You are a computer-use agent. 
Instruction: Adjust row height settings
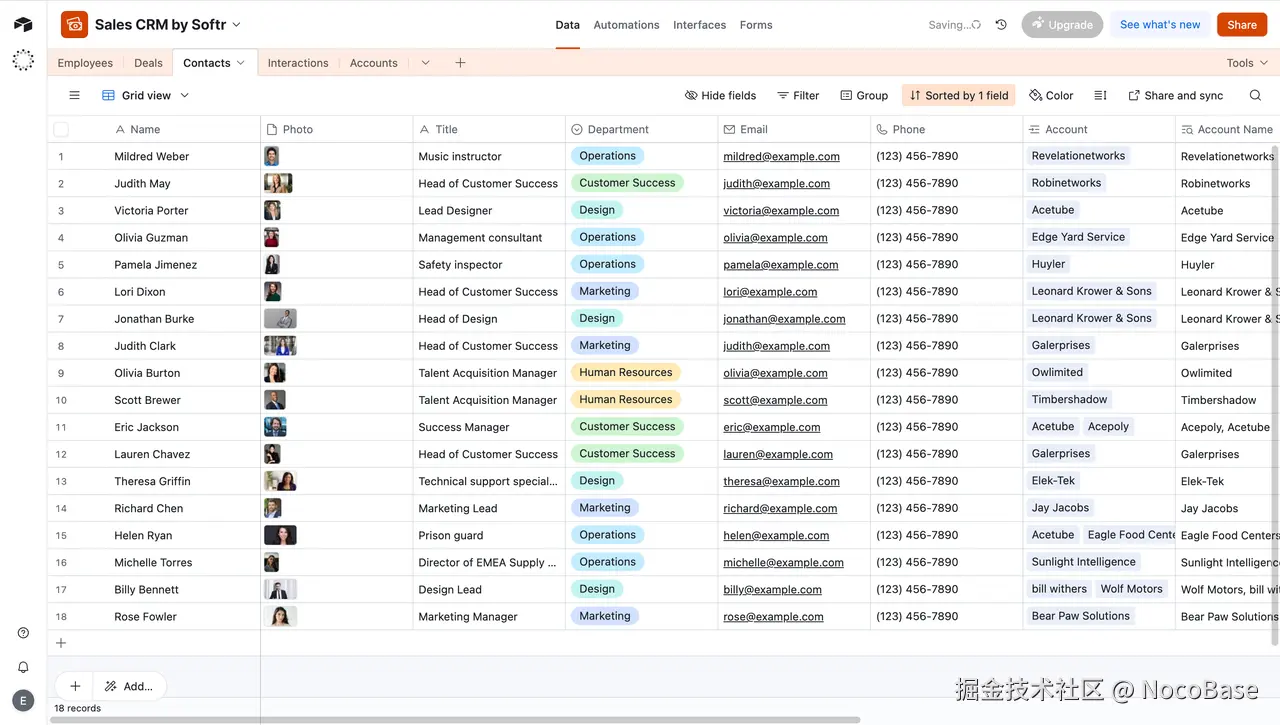[1097, 95]
